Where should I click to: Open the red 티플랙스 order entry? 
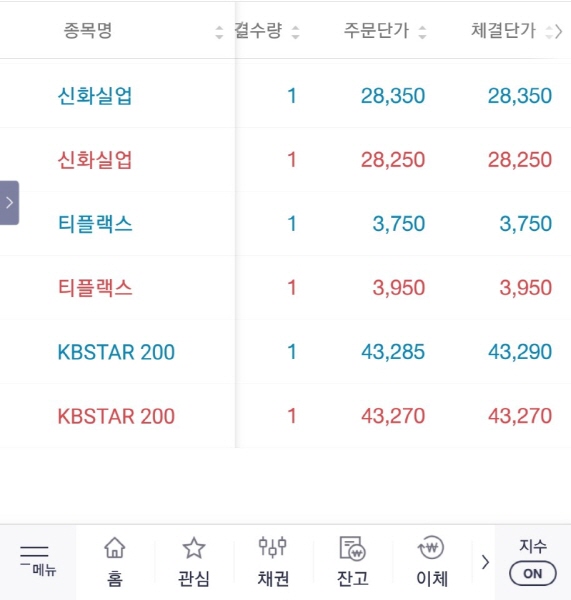pyautogui.click(x=286, y=287)
